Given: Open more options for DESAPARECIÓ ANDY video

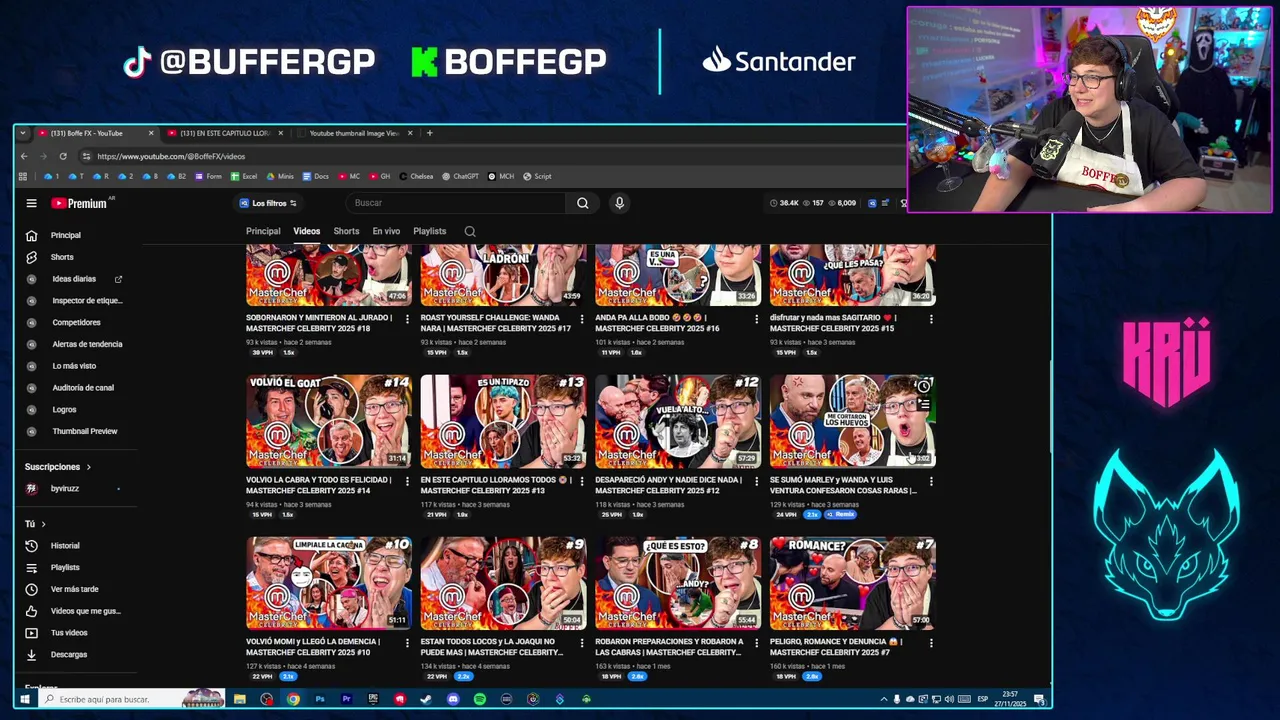Looking at the screenshot, I should (756, 481).
